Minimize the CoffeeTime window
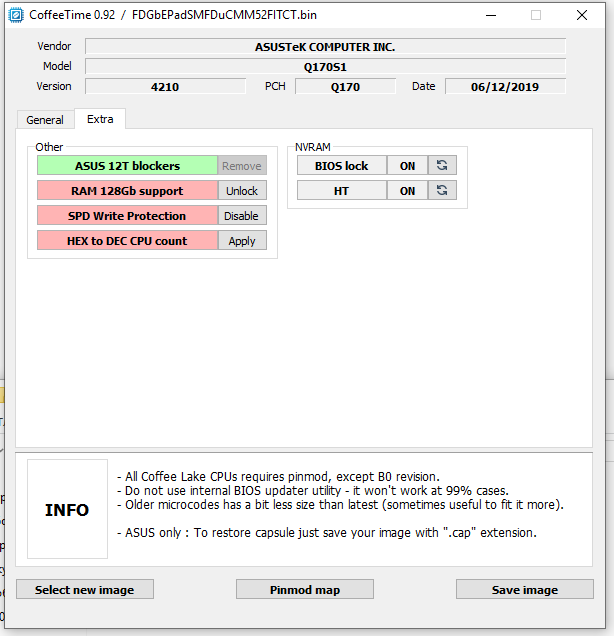 491,15
